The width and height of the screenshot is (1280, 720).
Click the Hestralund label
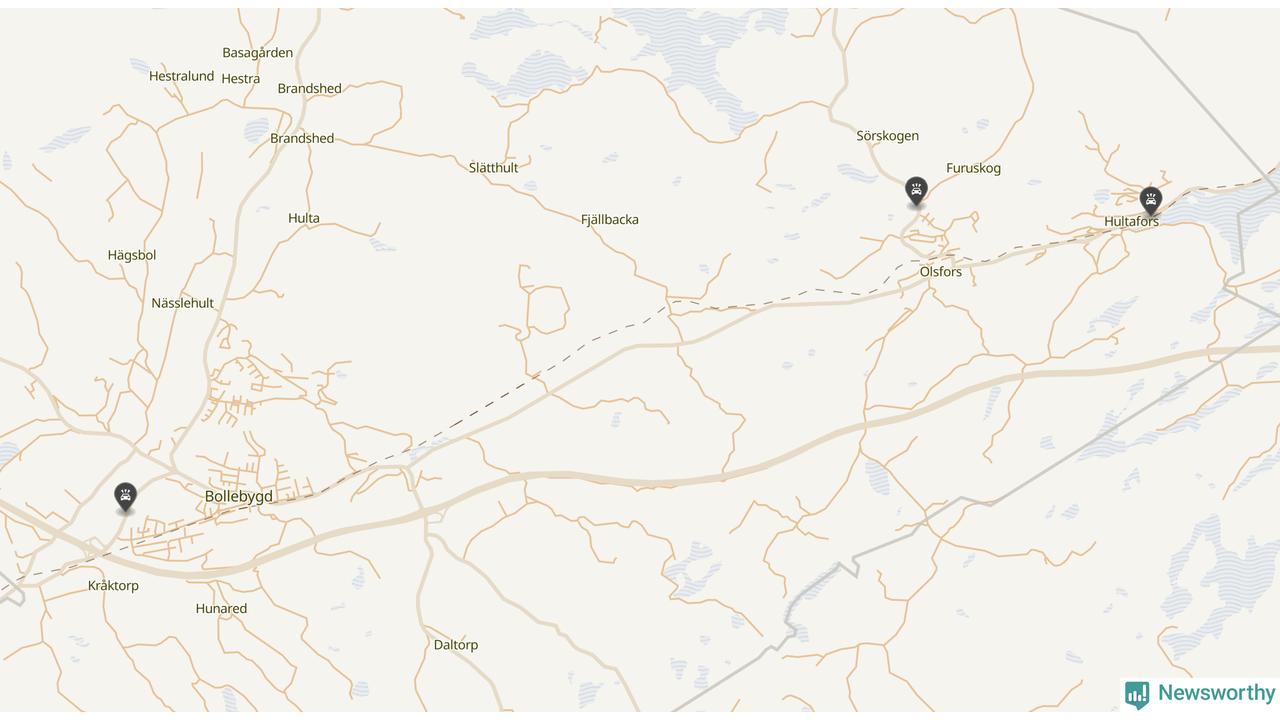tap(181, 76)
